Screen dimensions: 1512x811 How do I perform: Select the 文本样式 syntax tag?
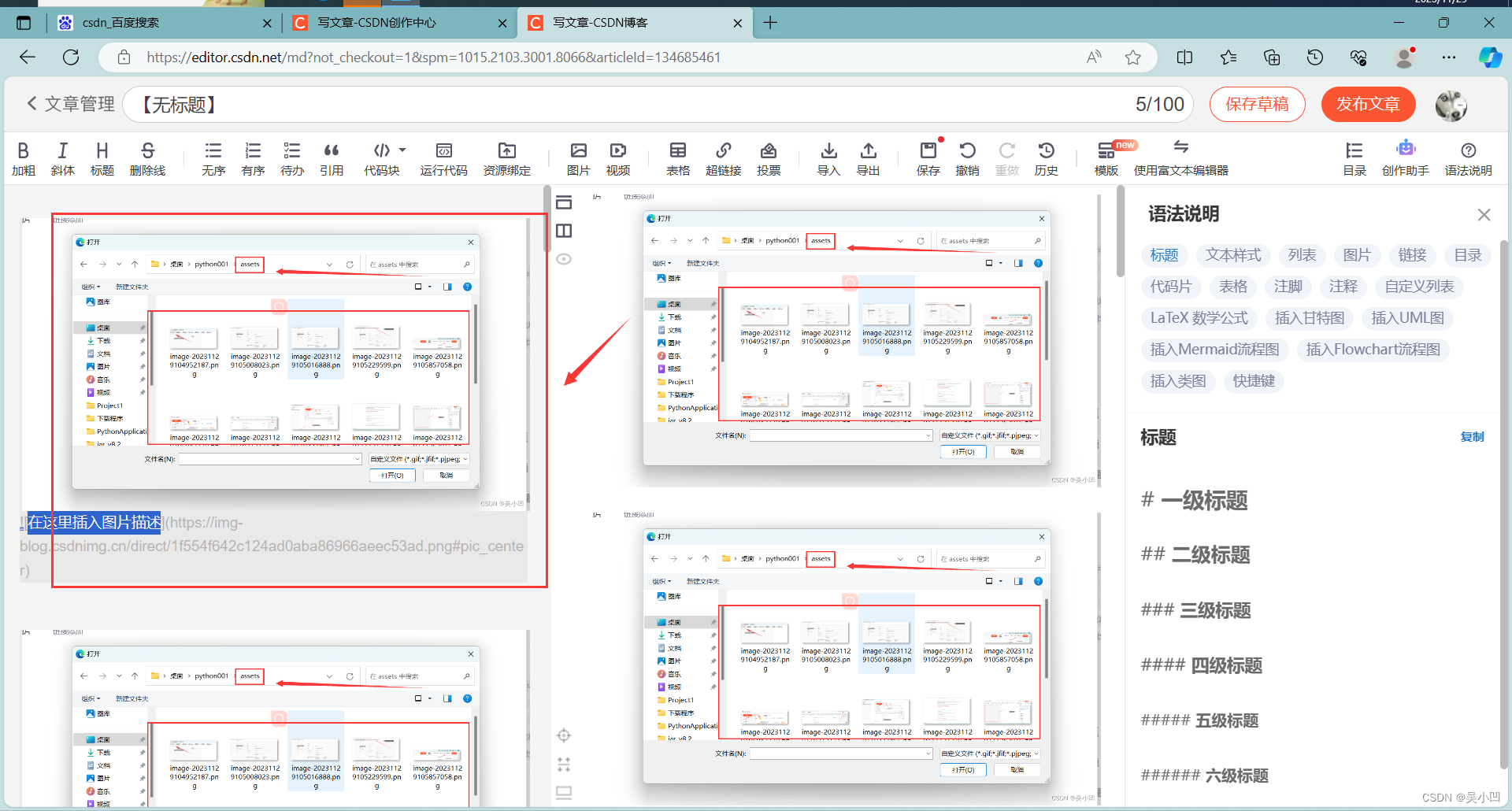click(x=1233, y=255)
